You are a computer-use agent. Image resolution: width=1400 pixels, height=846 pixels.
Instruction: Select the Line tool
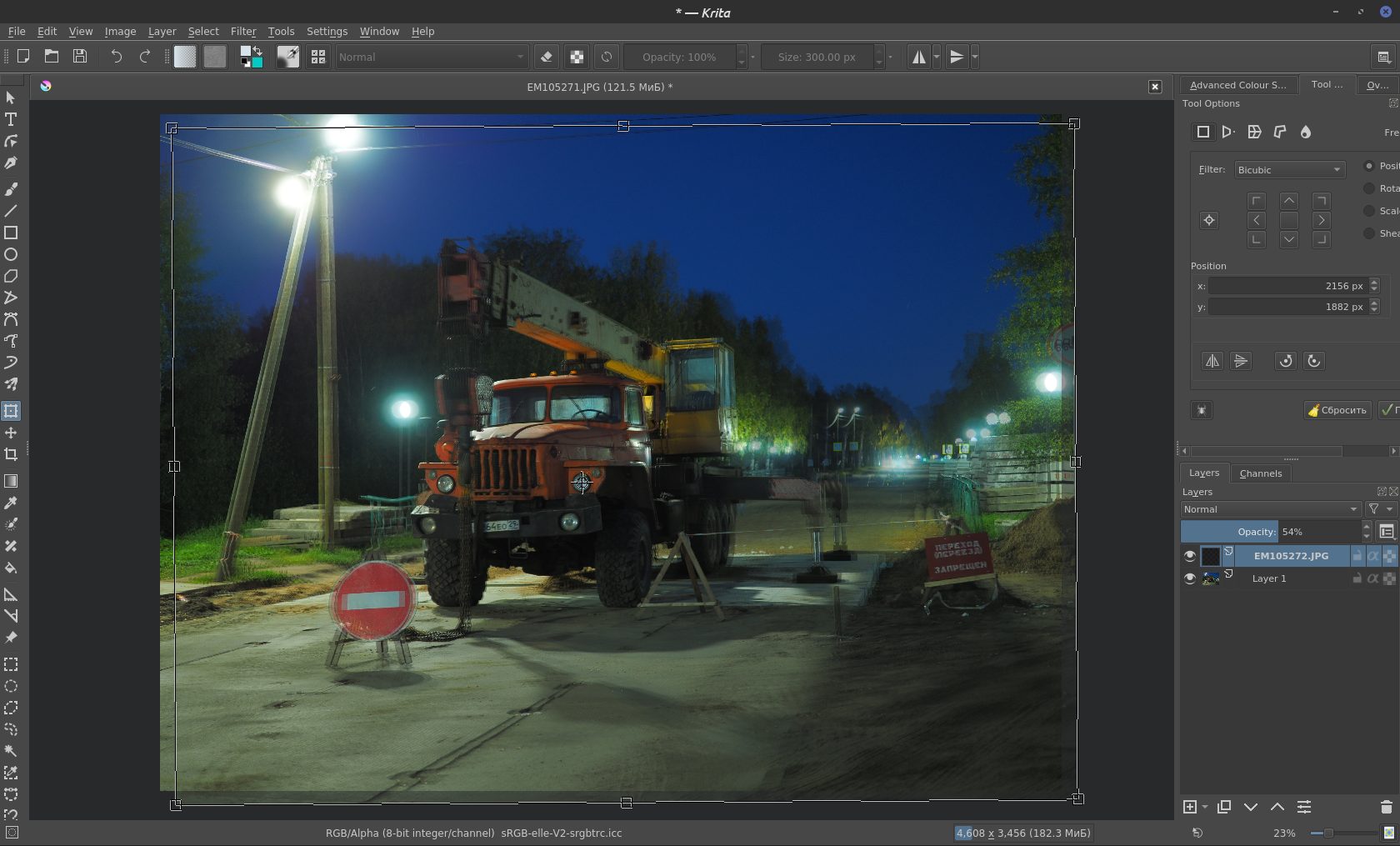11,211
